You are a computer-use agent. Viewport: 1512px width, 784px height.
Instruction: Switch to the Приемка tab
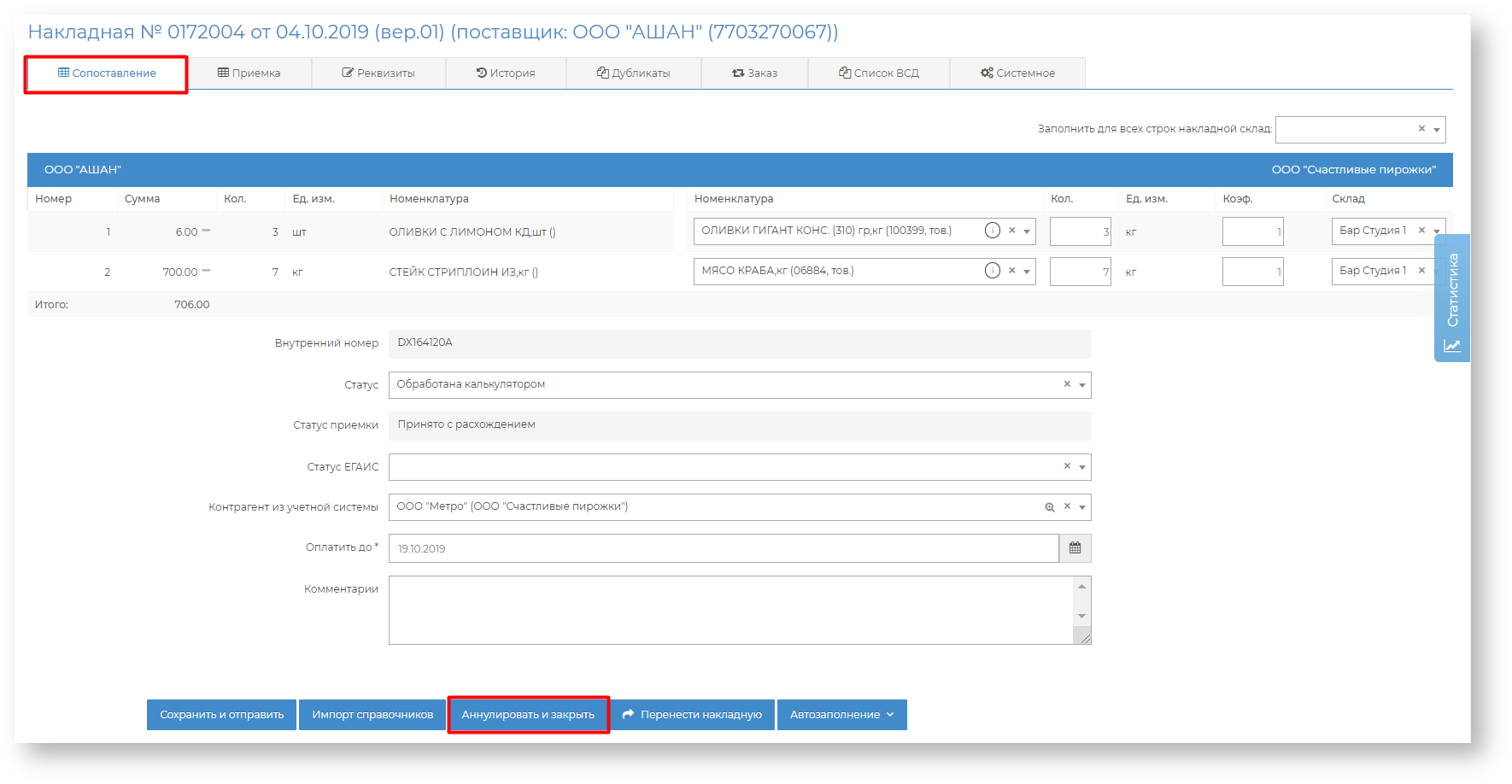point(249,73)
